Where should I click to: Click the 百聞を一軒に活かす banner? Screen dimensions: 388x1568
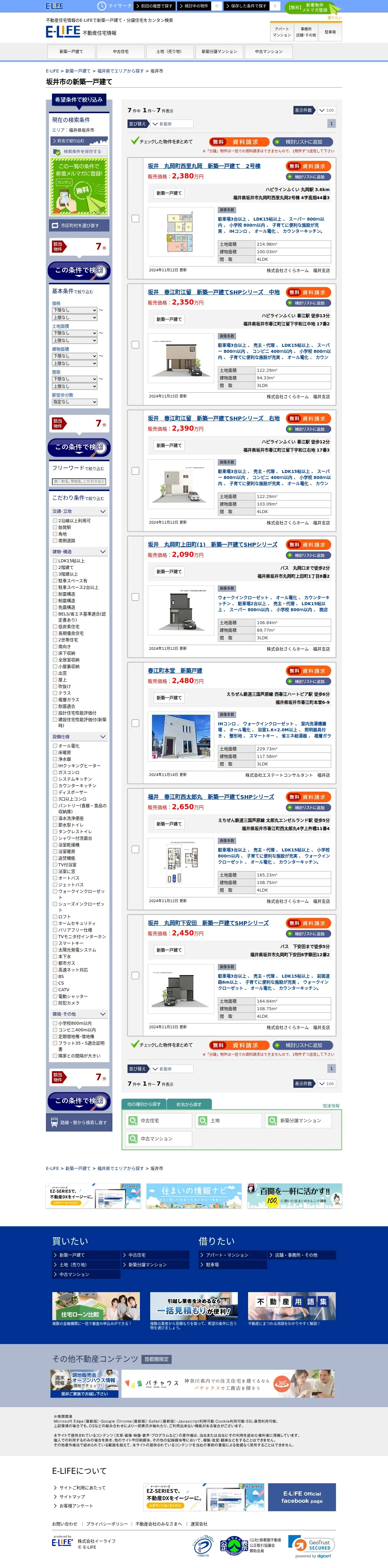295,1196
